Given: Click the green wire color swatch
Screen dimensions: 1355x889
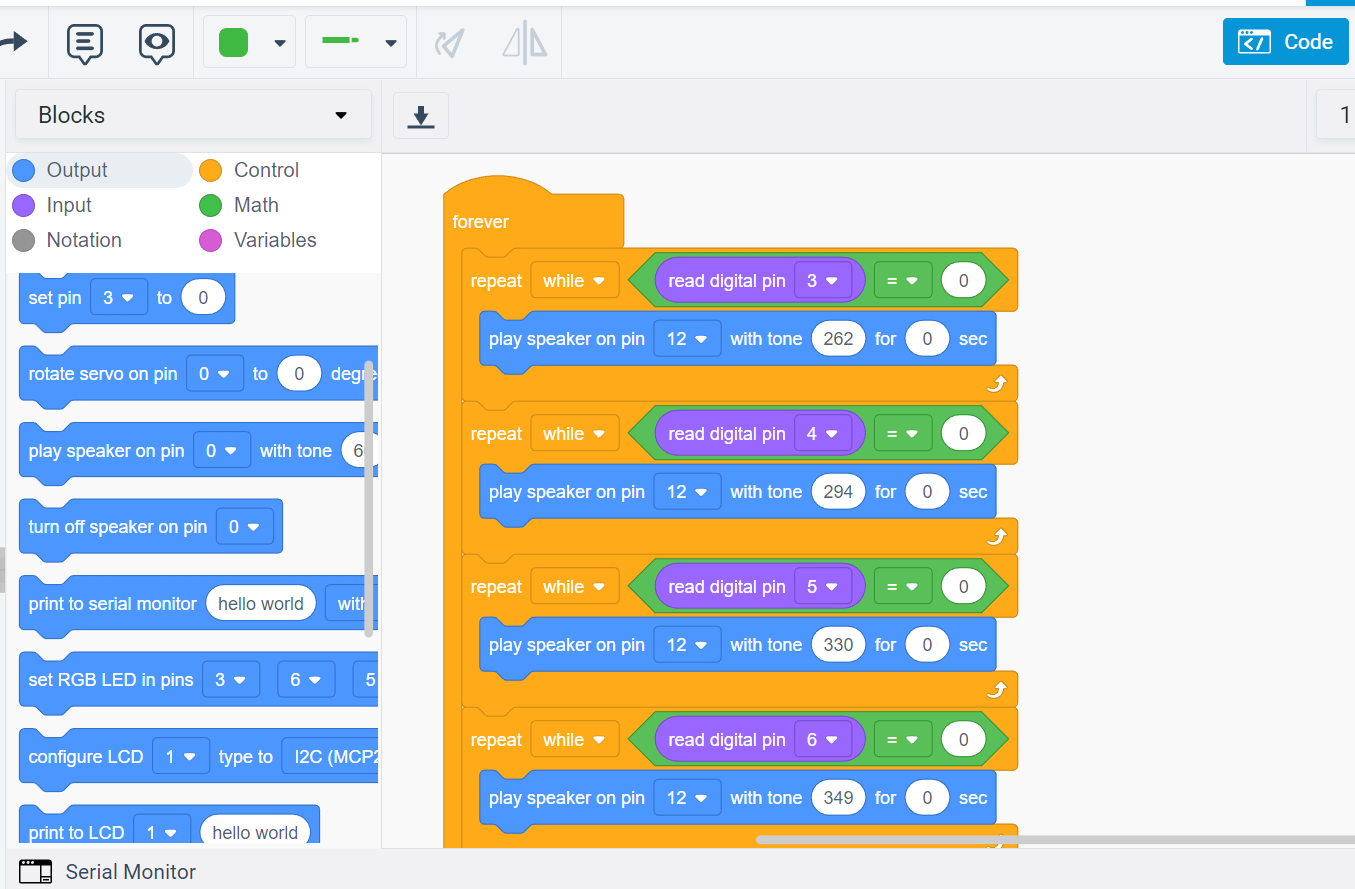Looking at the screenshot, I should pyautogui.click(x=233, y=42).
